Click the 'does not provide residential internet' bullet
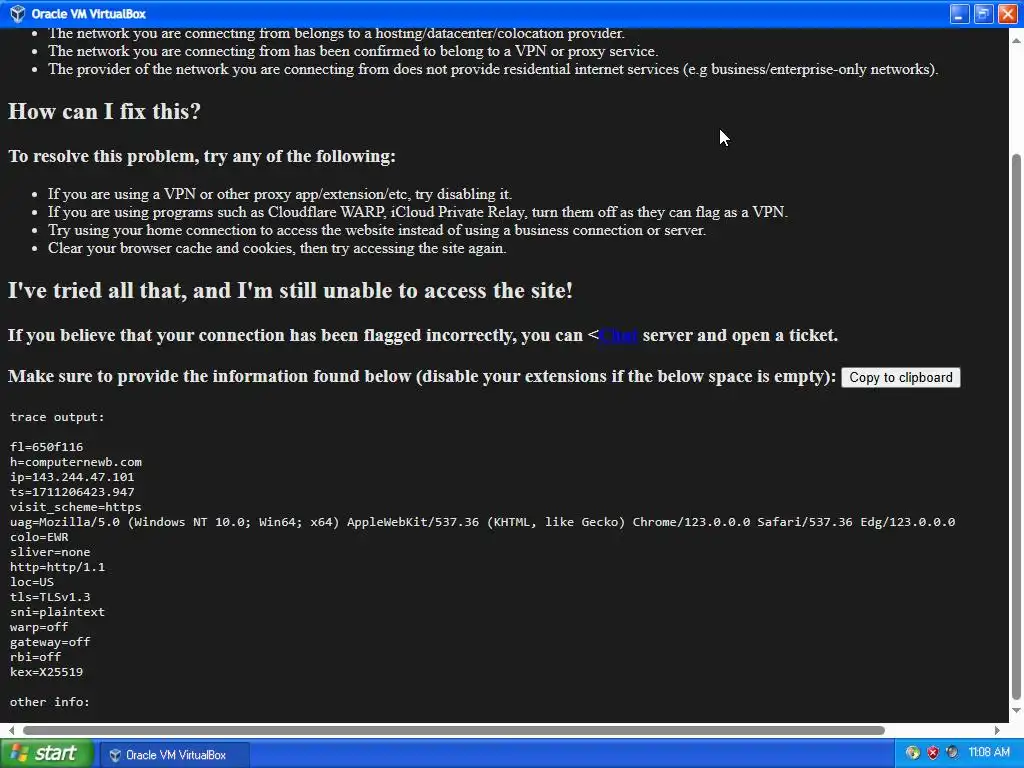1024x768 pixels. [493, 69]
